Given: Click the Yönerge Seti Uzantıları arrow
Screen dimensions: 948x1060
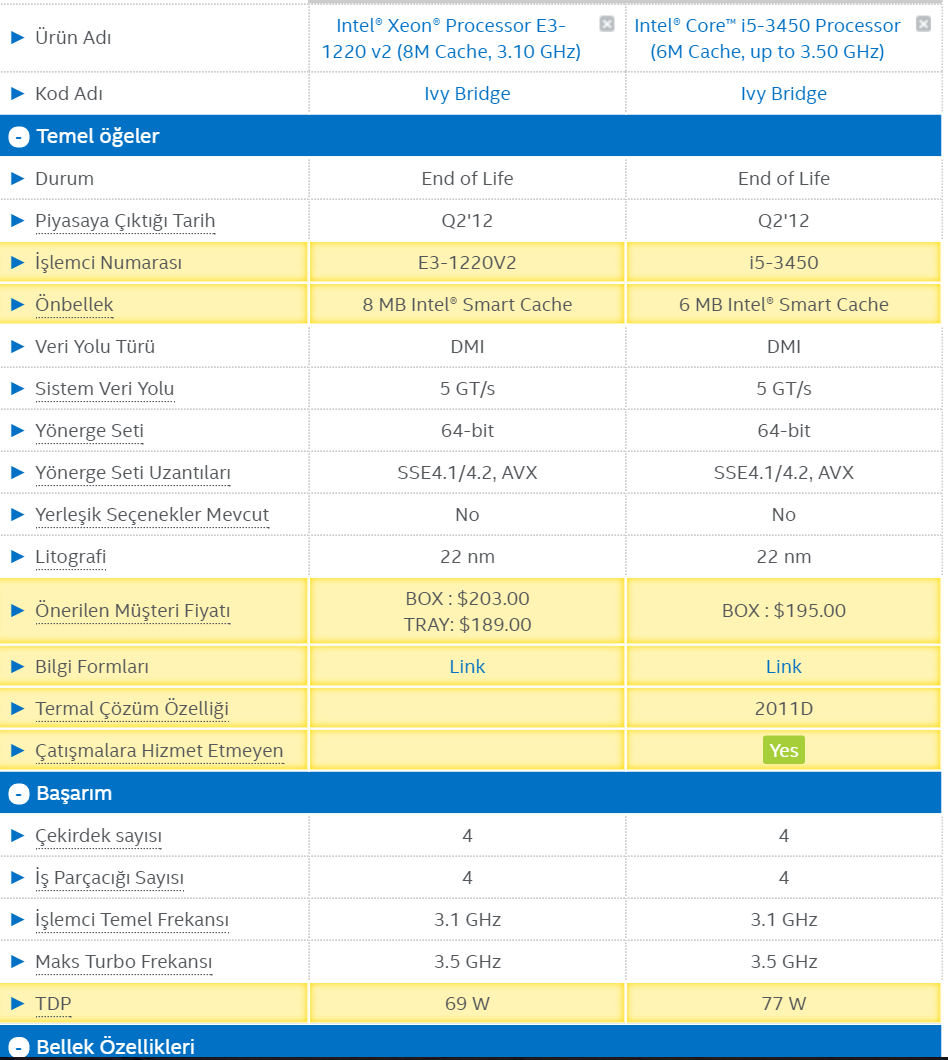Looking at the screenshot, I should (18, 473).
